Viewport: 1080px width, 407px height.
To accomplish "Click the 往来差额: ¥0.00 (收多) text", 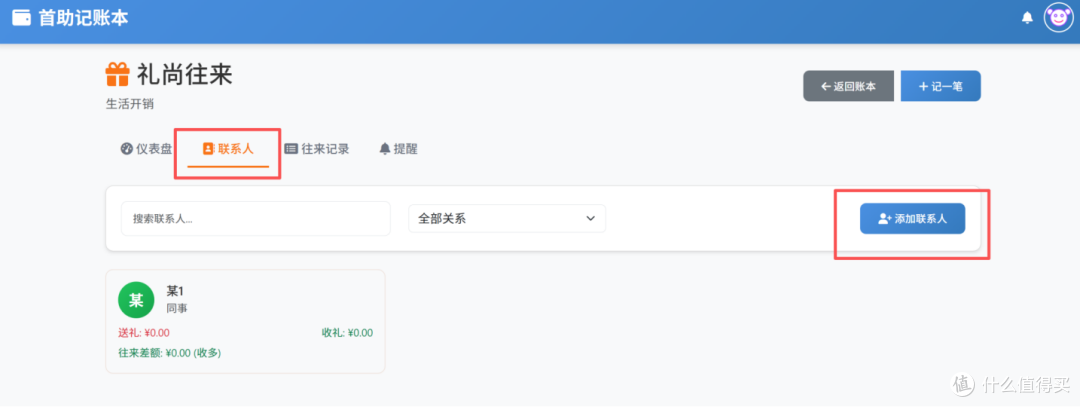I will tap(169, 353).
